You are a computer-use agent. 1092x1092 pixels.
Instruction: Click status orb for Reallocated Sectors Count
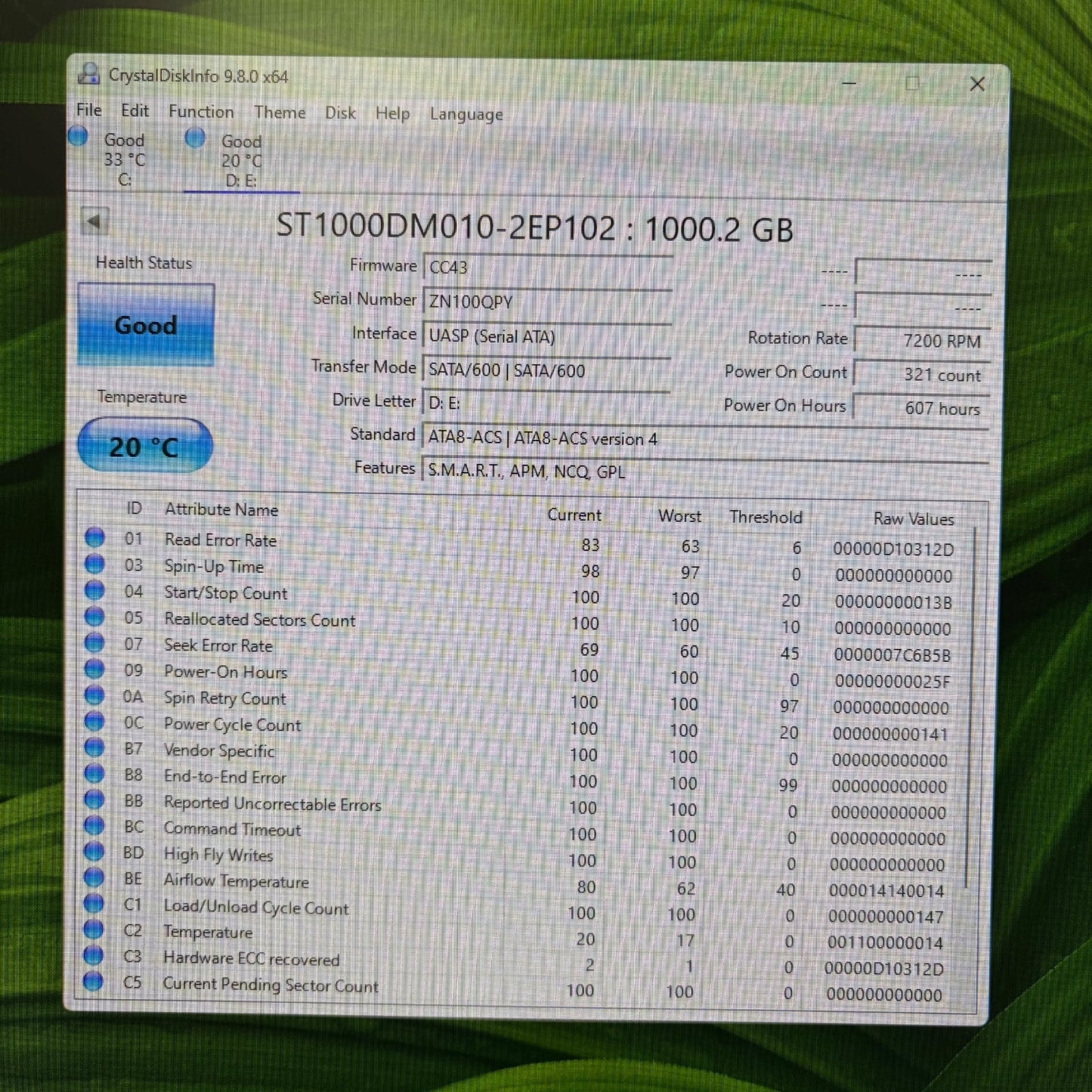94,616
